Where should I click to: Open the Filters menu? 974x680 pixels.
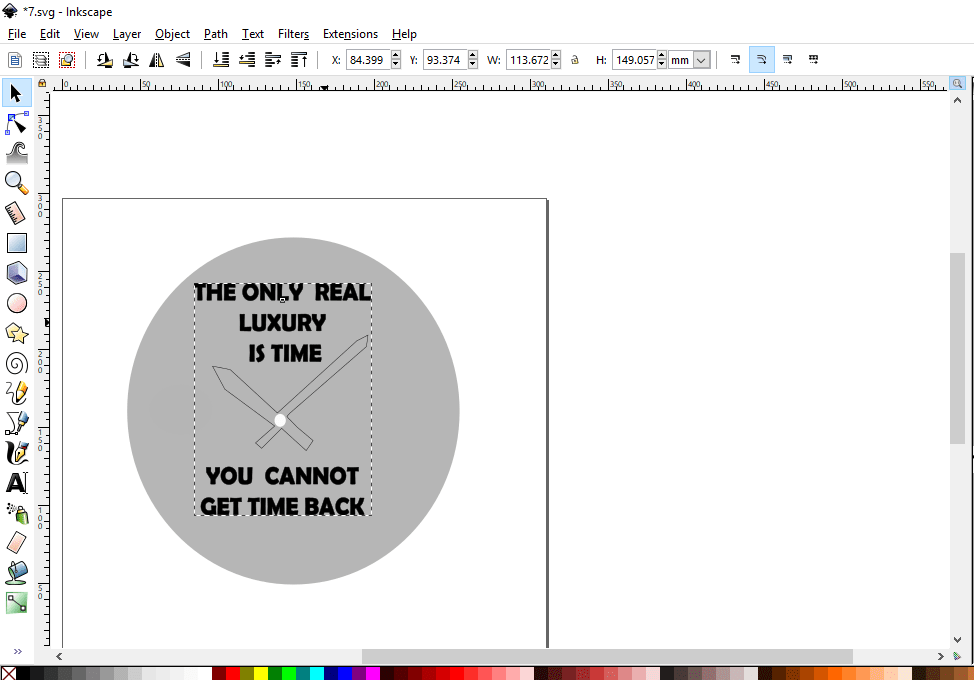pyautogui.click(x=293, y=34)
